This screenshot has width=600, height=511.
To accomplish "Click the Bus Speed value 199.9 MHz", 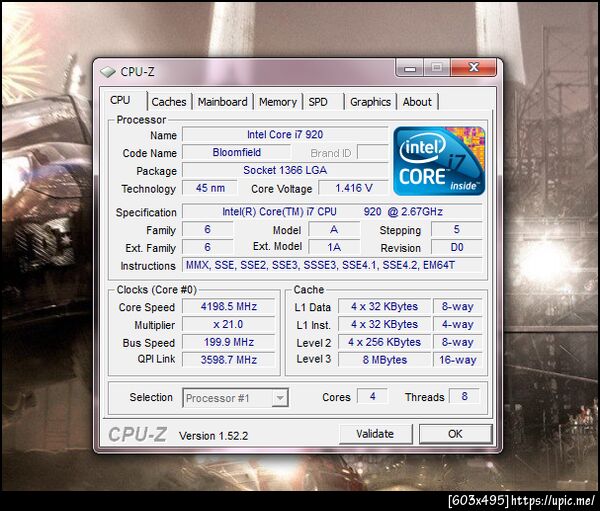I will point(229,342).
